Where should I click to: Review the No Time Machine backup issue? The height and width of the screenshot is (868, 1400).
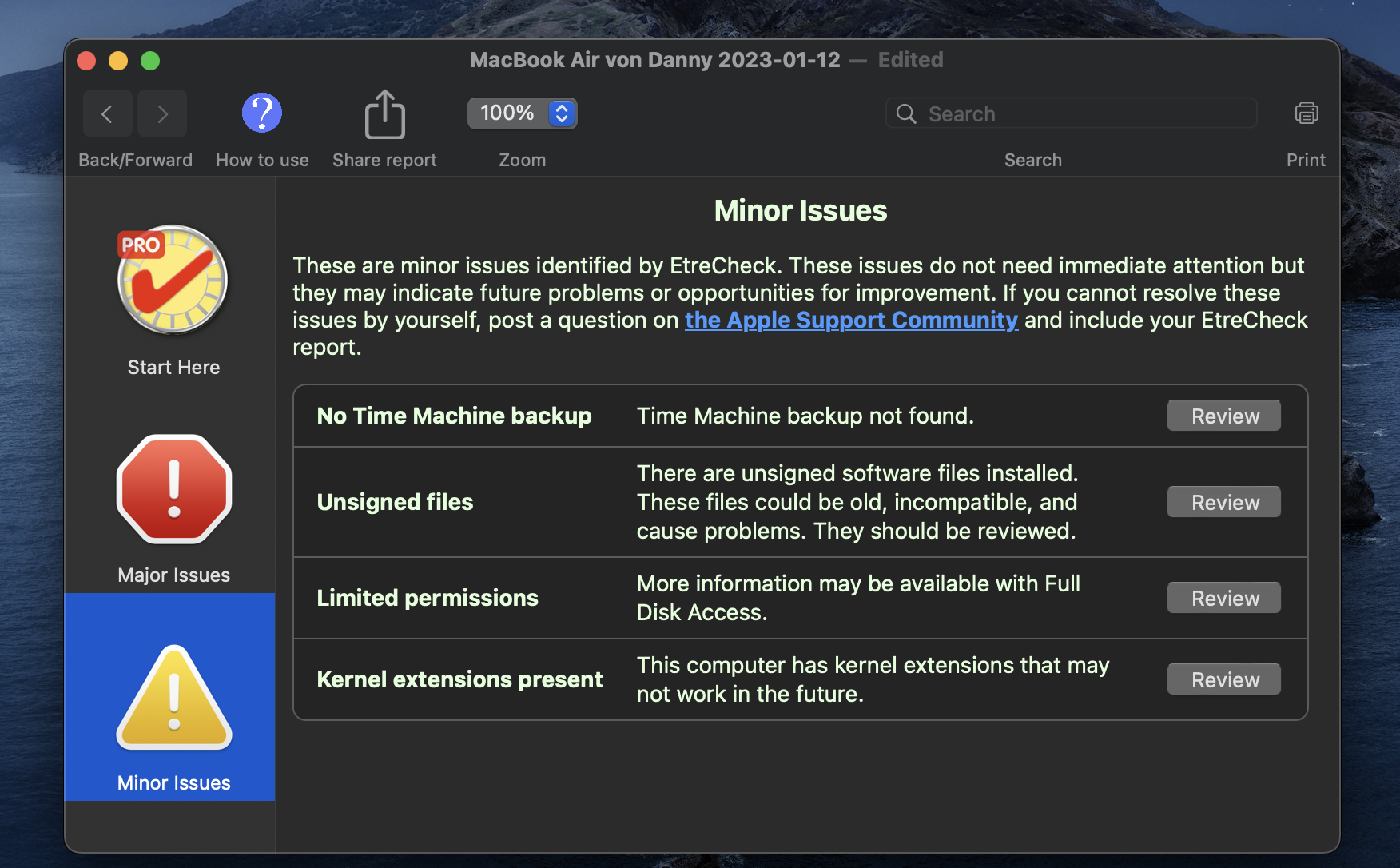point(1223,416)
